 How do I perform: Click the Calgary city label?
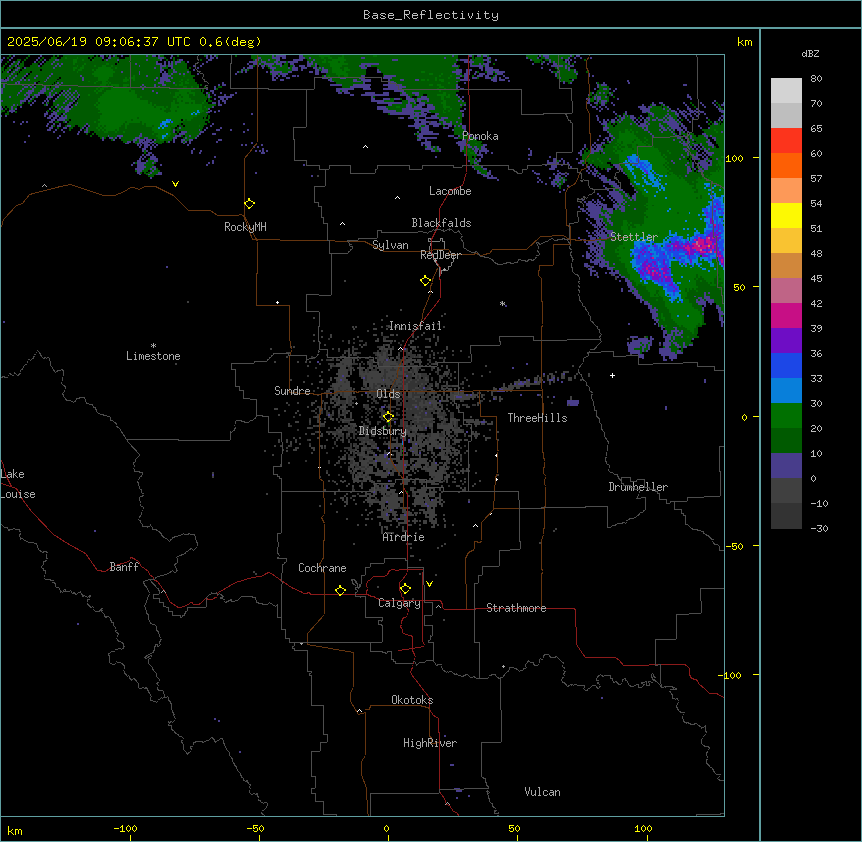pyautogui.click(x=399, y=603)
